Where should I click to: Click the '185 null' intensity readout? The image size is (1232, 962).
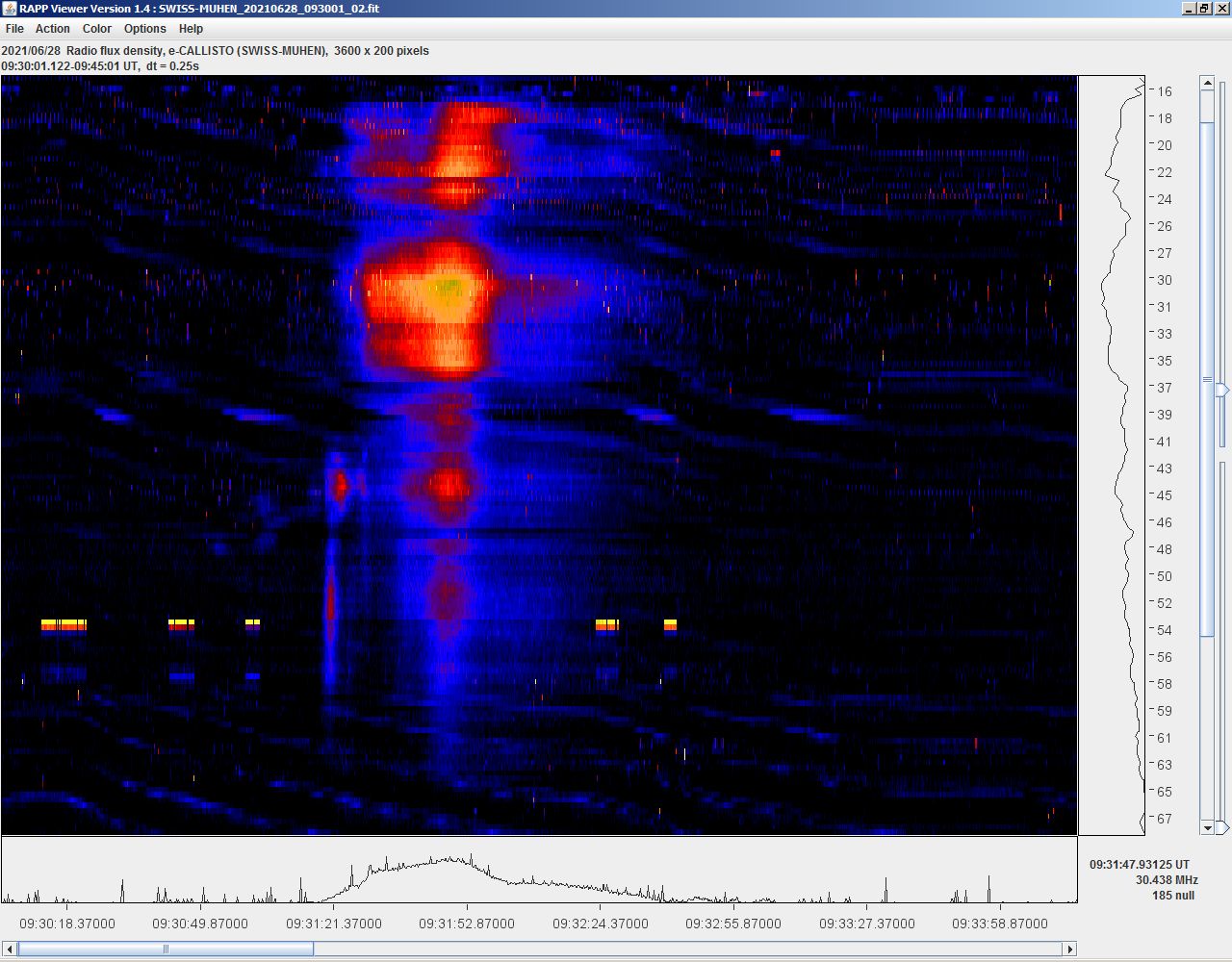(x=1173, y=896)
